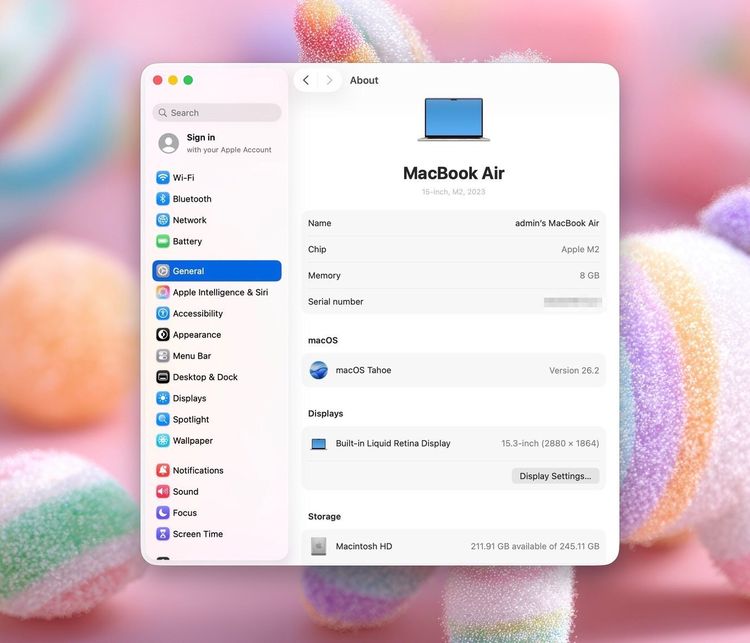The image size is (750, 643).
Task: Open Notifications settings
Action: tap(217, 470)
